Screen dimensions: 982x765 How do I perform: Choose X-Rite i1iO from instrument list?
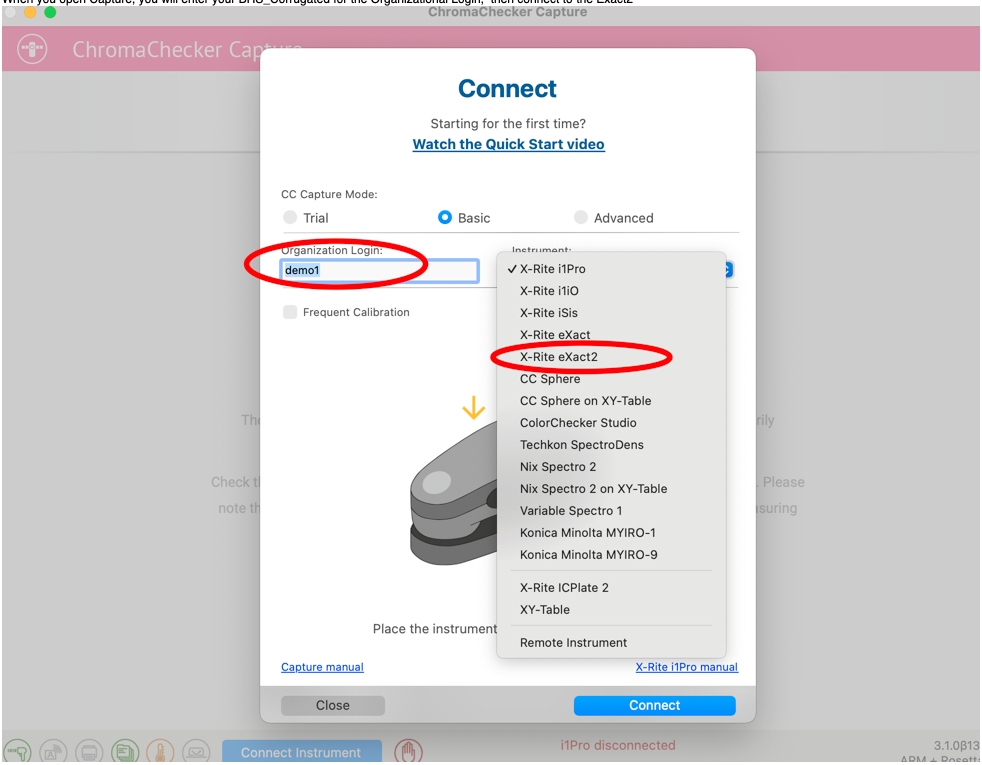click(x=611, y=290)
